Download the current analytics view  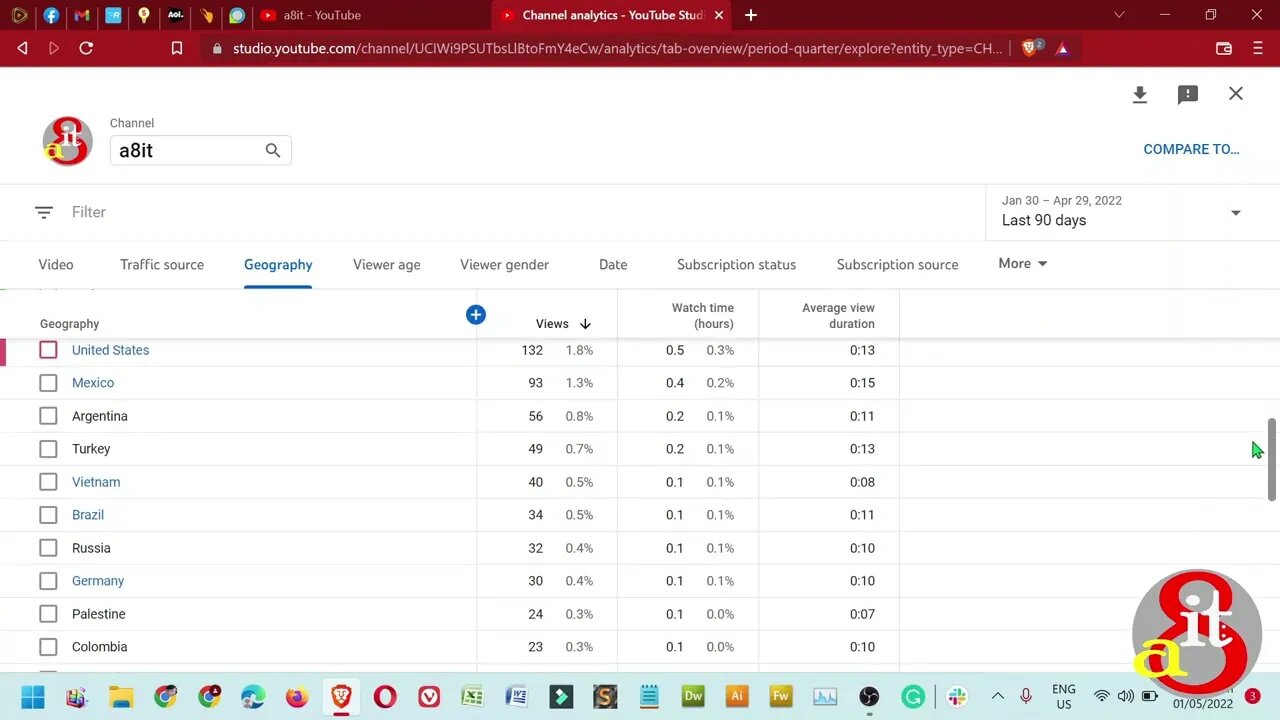[x=1139, y=94]
